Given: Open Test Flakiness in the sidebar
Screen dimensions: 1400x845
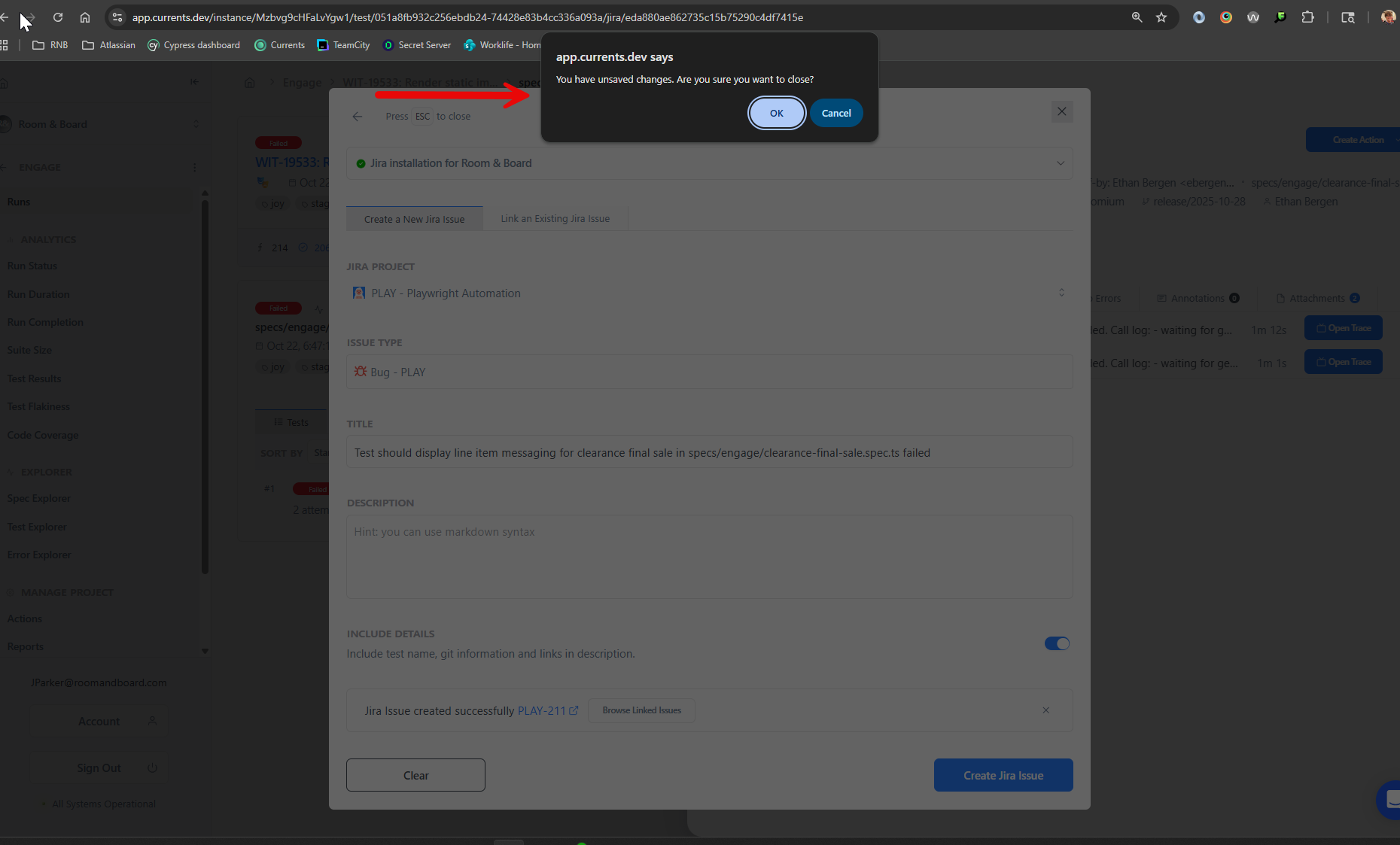Looking at the screenshot, I should 38,406.
